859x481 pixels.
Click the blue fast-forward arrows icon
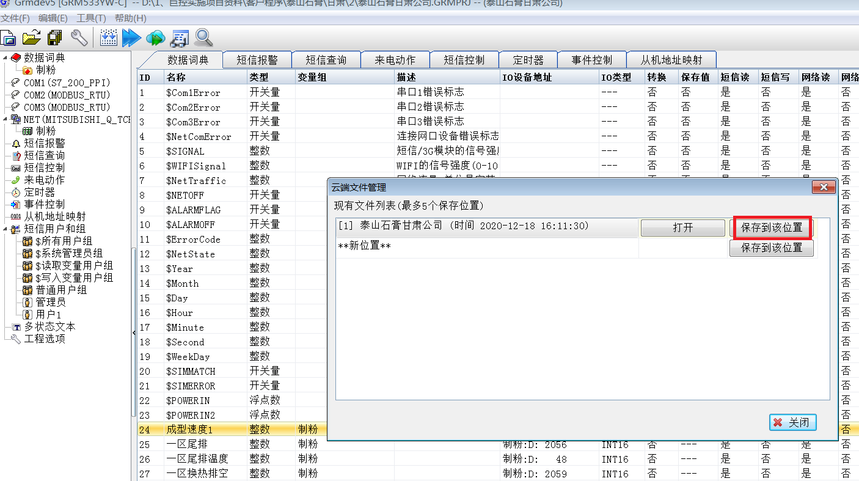tap(131, 38)
